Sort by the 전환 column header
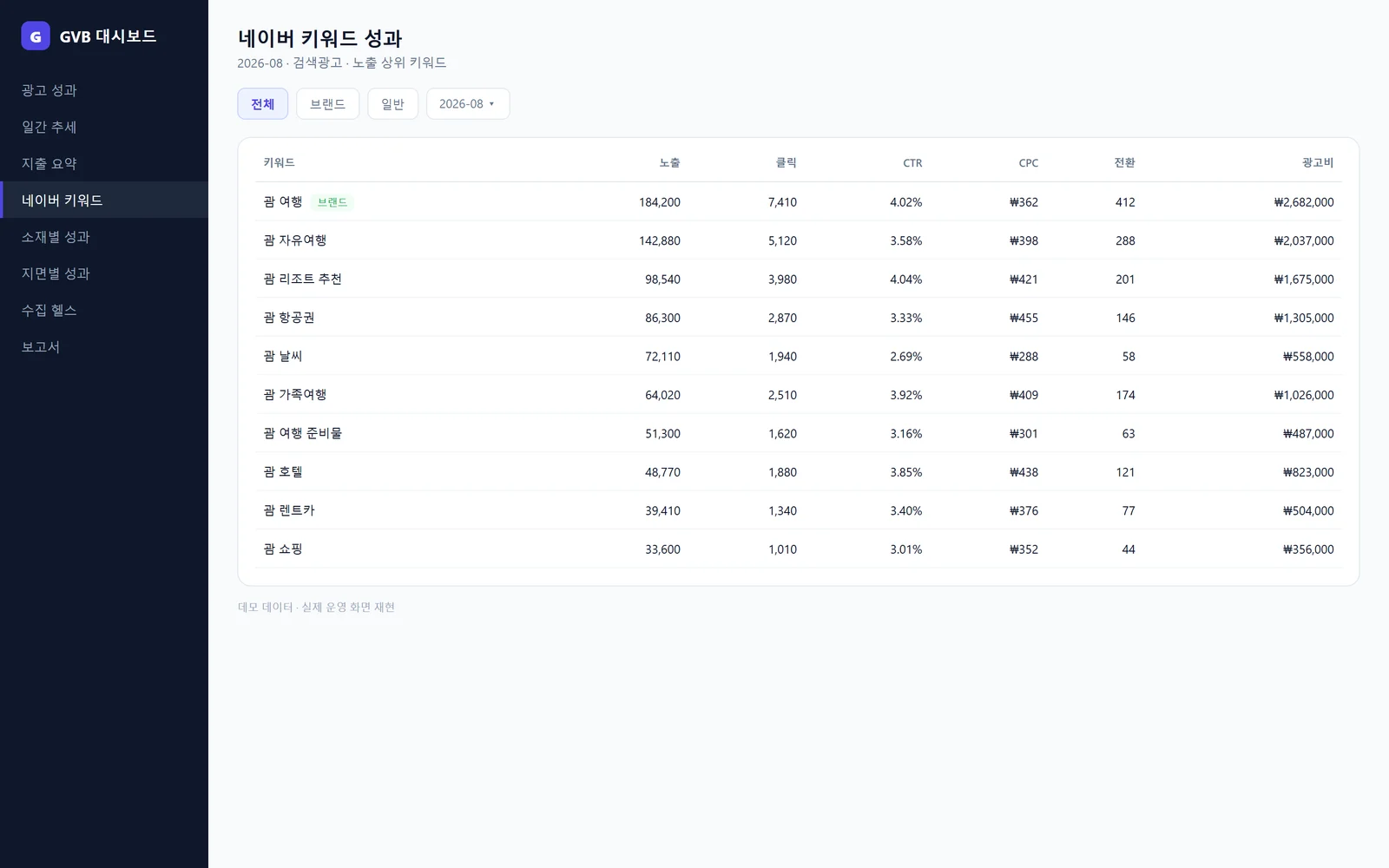 click(1124, 162)
